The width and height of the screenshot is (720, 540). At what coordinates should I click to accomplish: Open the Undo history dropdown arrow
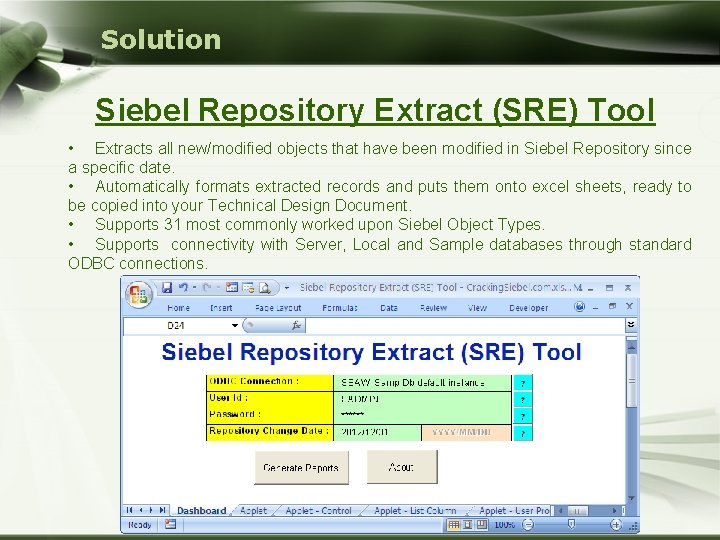[x=194, y=287]
